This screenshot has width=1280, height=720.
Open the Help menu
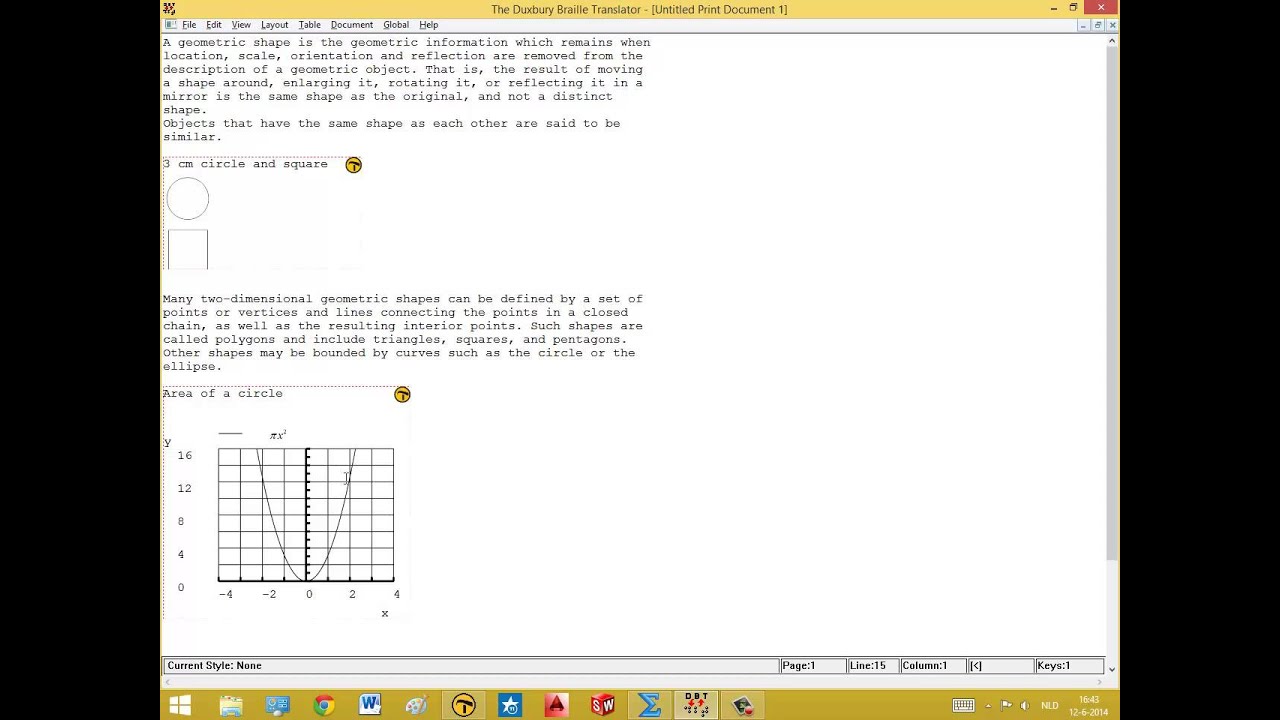point(428,25)
